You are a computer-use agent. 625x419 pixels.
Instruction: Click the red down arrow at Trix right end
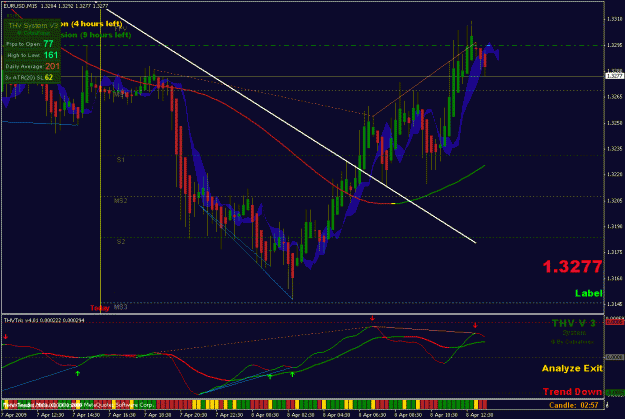coord(475,325)
